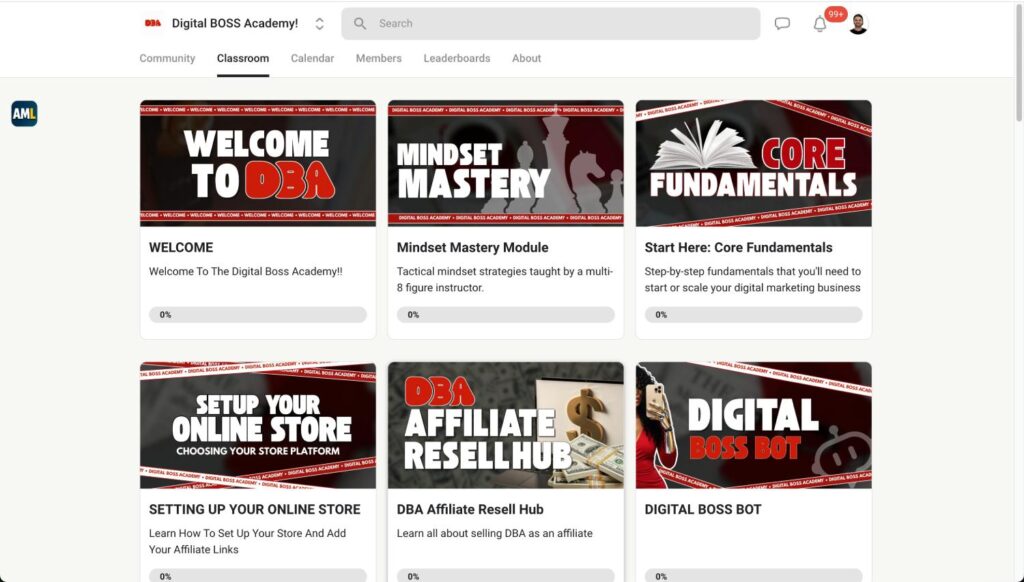The height and width of the screenshot is (582, 1024).
Task: Open the chat messages icon
Action: point(782,24)
